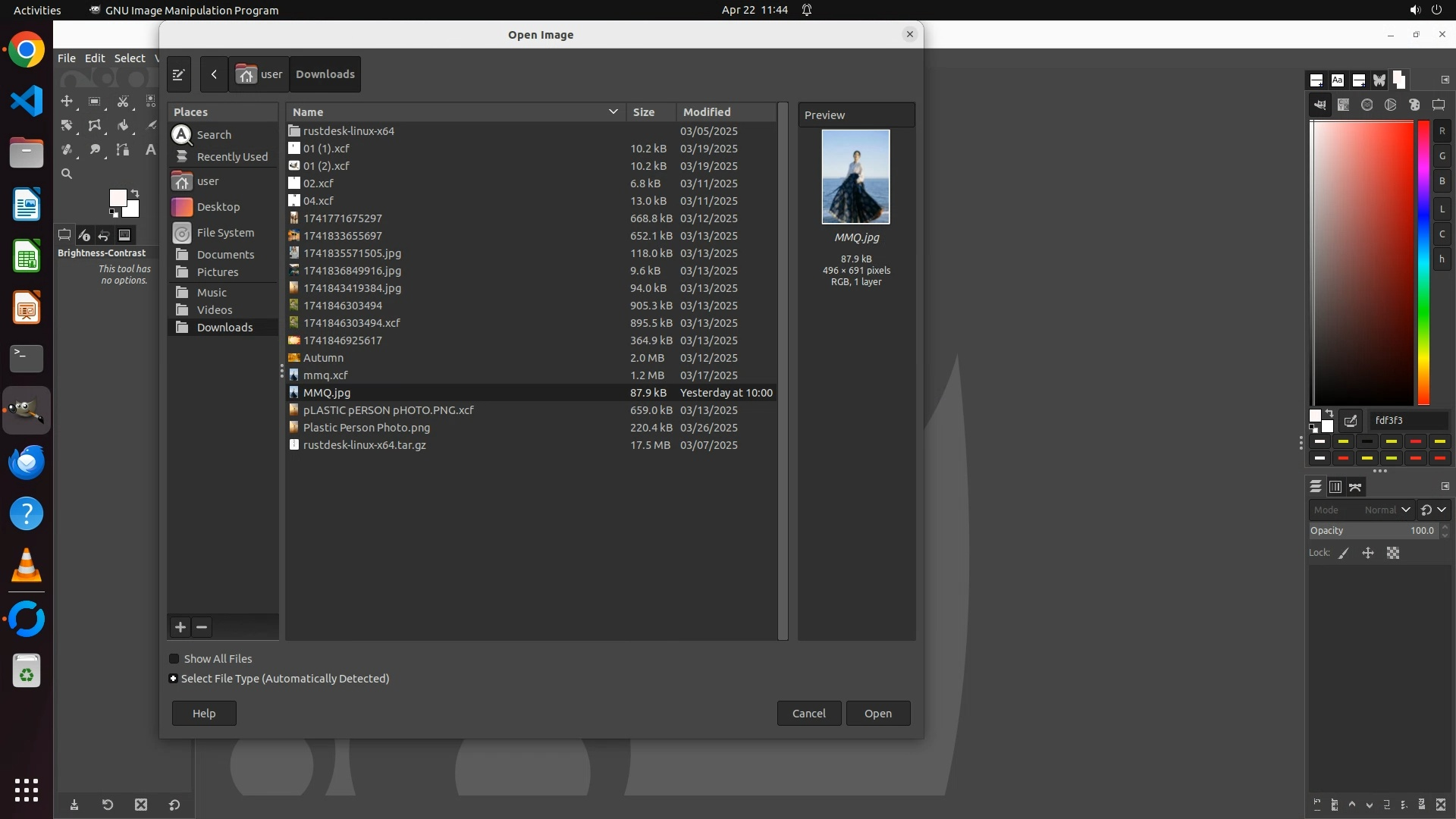Open the layer Mode dropdown
Screen dimensions: 1456x819
1363,510
